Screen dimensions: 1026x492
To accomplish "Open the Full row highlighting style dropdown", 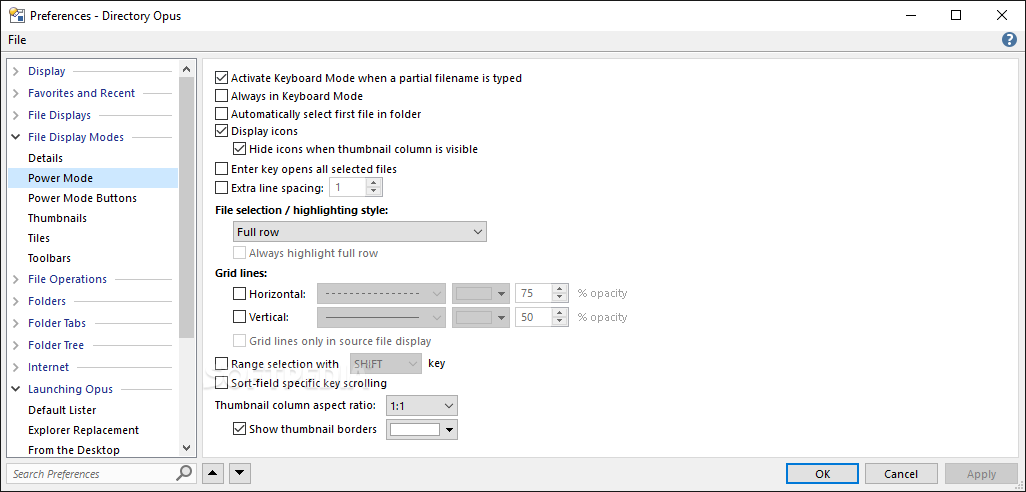I will click(x=359, y=232).
